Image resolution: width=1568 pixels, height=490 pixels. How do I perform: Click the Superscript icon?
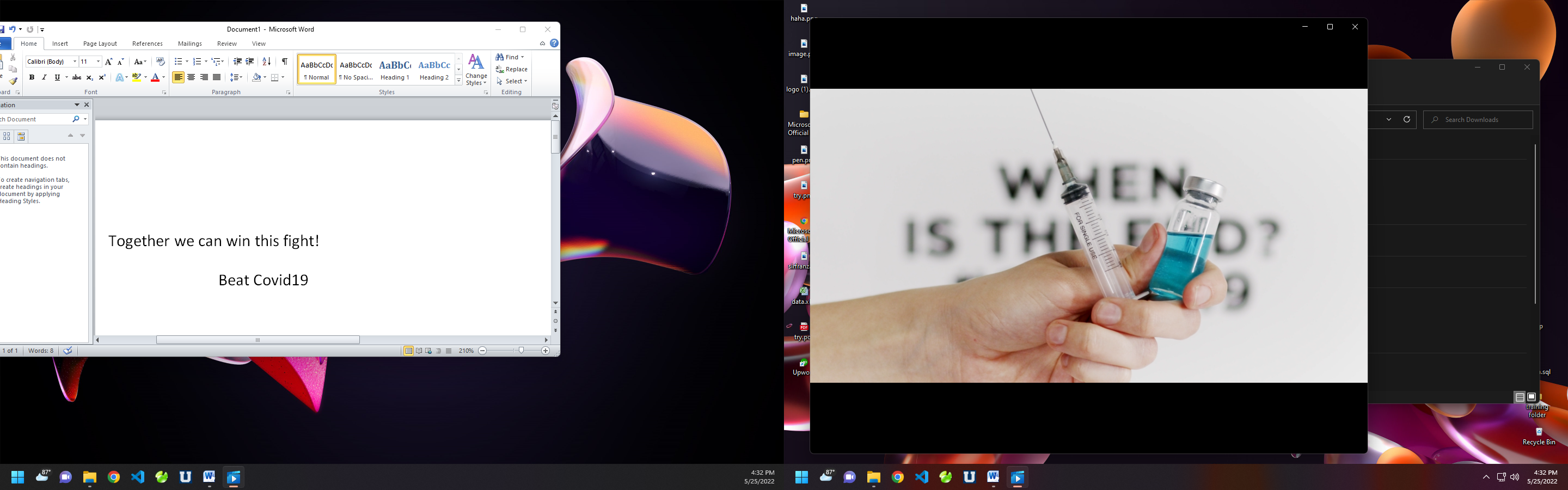[102, 77]
